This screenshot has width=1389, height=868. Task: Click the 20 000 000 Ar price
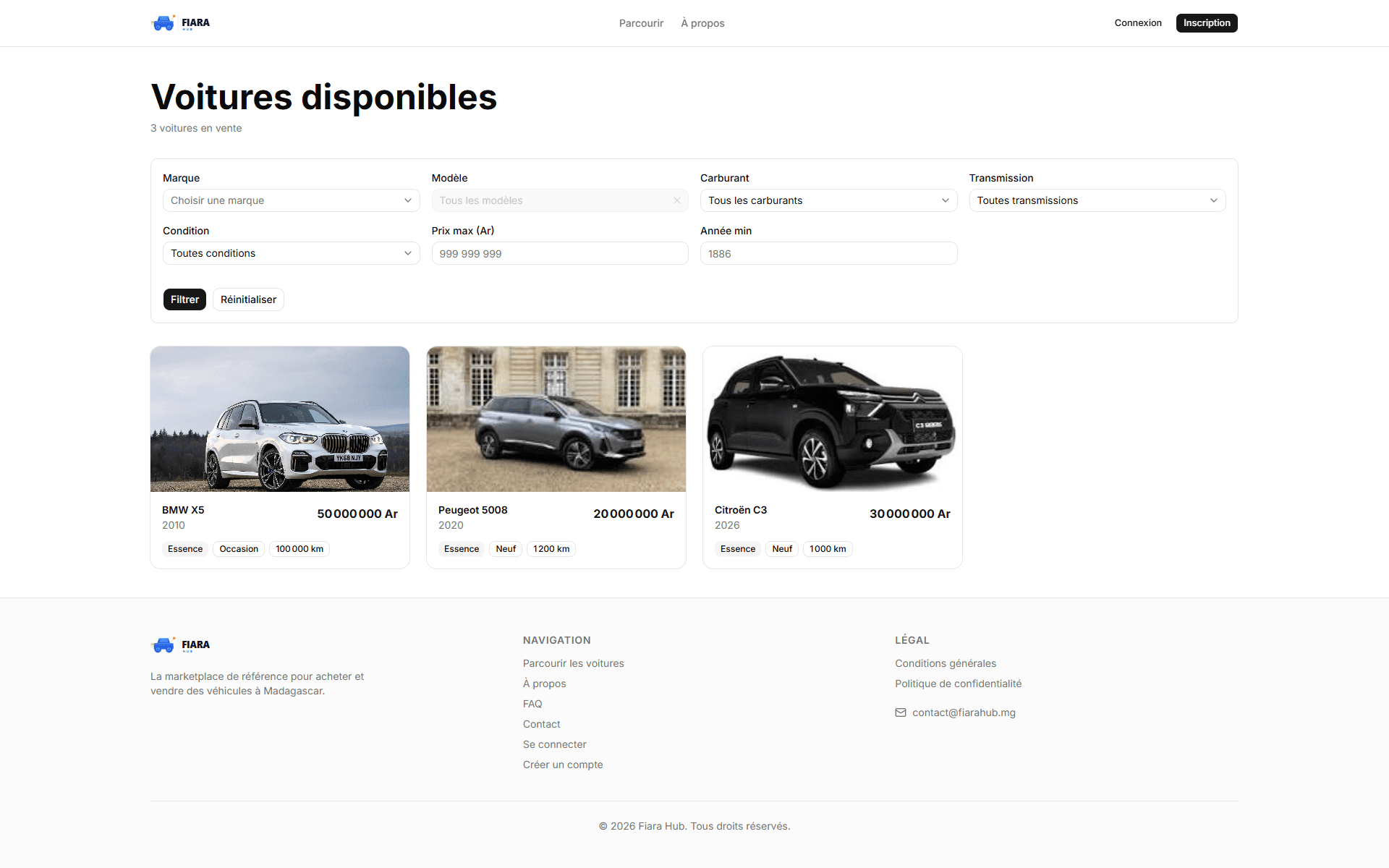tap(634, 514)
